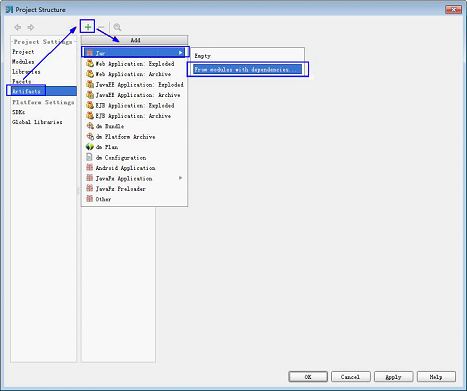This screenshot has width=467, height=391.
Task: Choose From modules with dependencies
Action: [x=248, y=69]
